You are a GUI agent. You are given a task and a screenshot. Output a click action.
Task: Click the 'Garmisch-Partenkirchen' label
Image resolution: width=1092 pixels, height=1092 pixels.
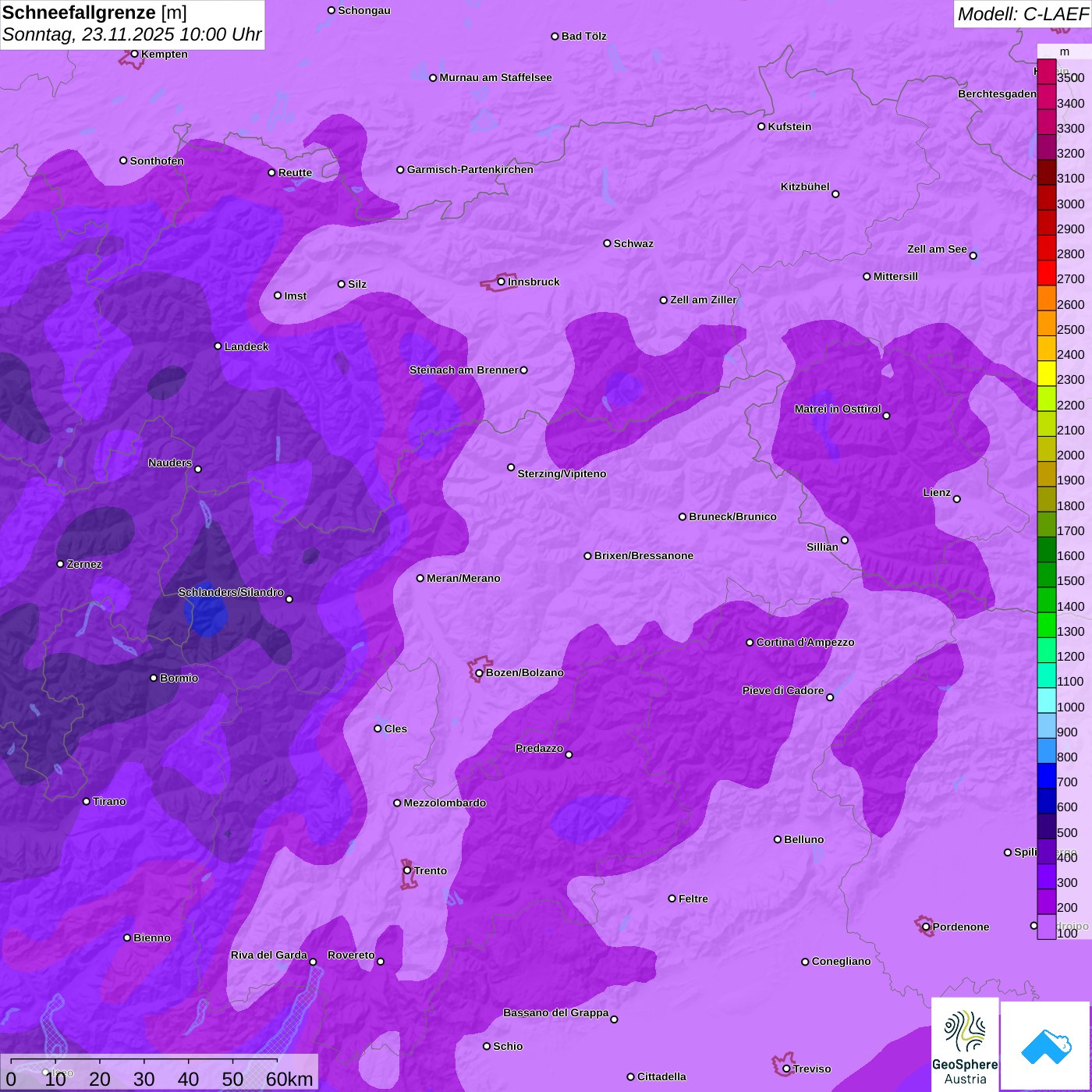[x=470, y=169]
